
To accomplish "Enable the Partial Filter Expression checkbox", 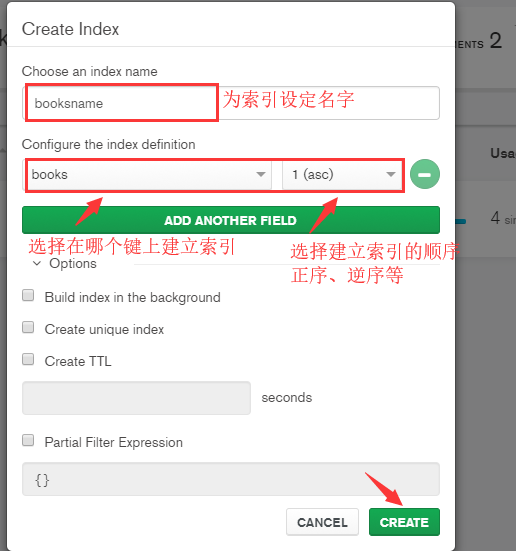I will pyautogui.click(x=28, y=440).
